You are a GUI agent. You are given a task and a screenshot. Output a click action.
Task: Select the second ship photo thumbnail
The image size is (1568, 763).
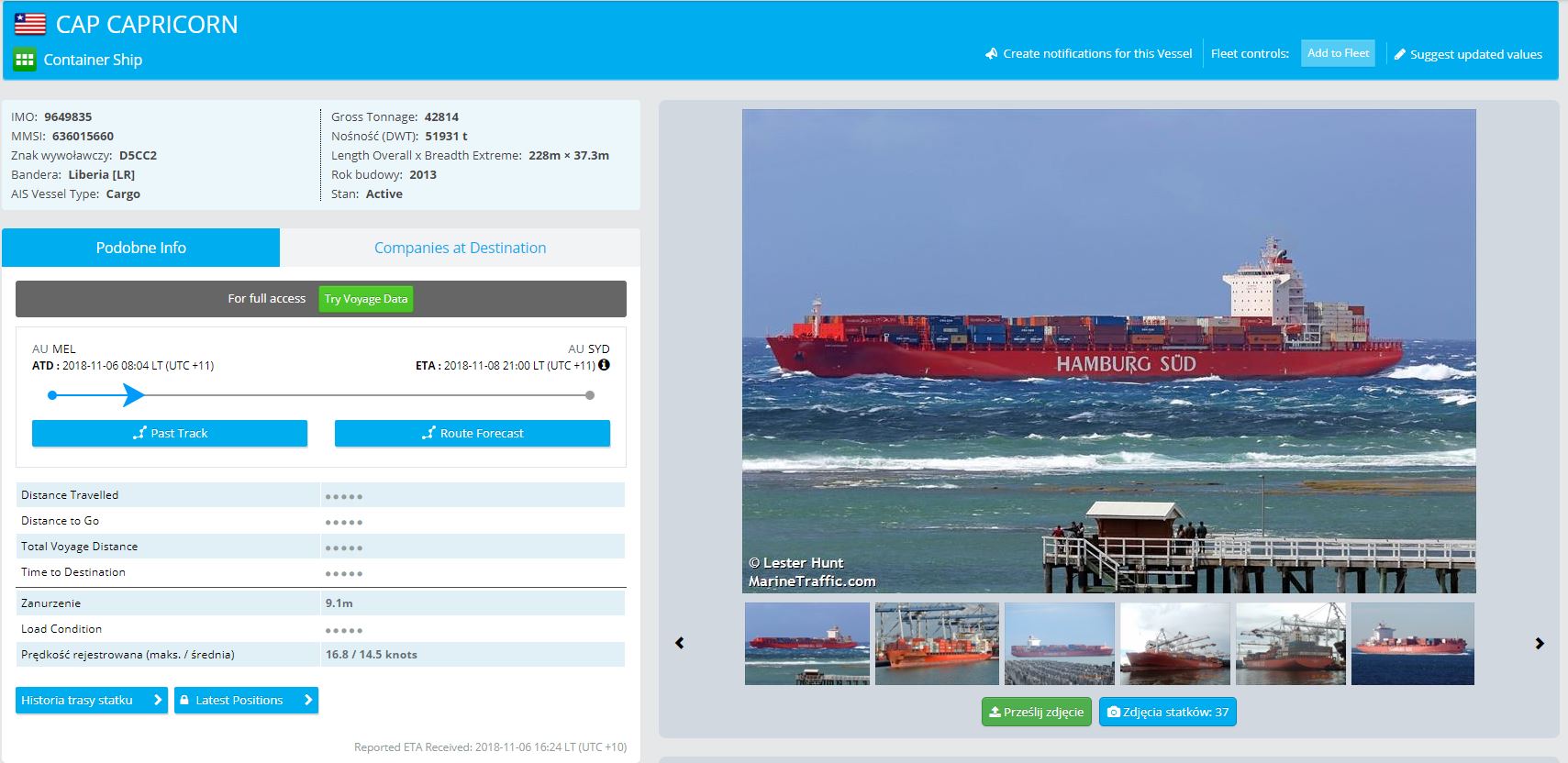pyautogui.click(x=937, y=644)
